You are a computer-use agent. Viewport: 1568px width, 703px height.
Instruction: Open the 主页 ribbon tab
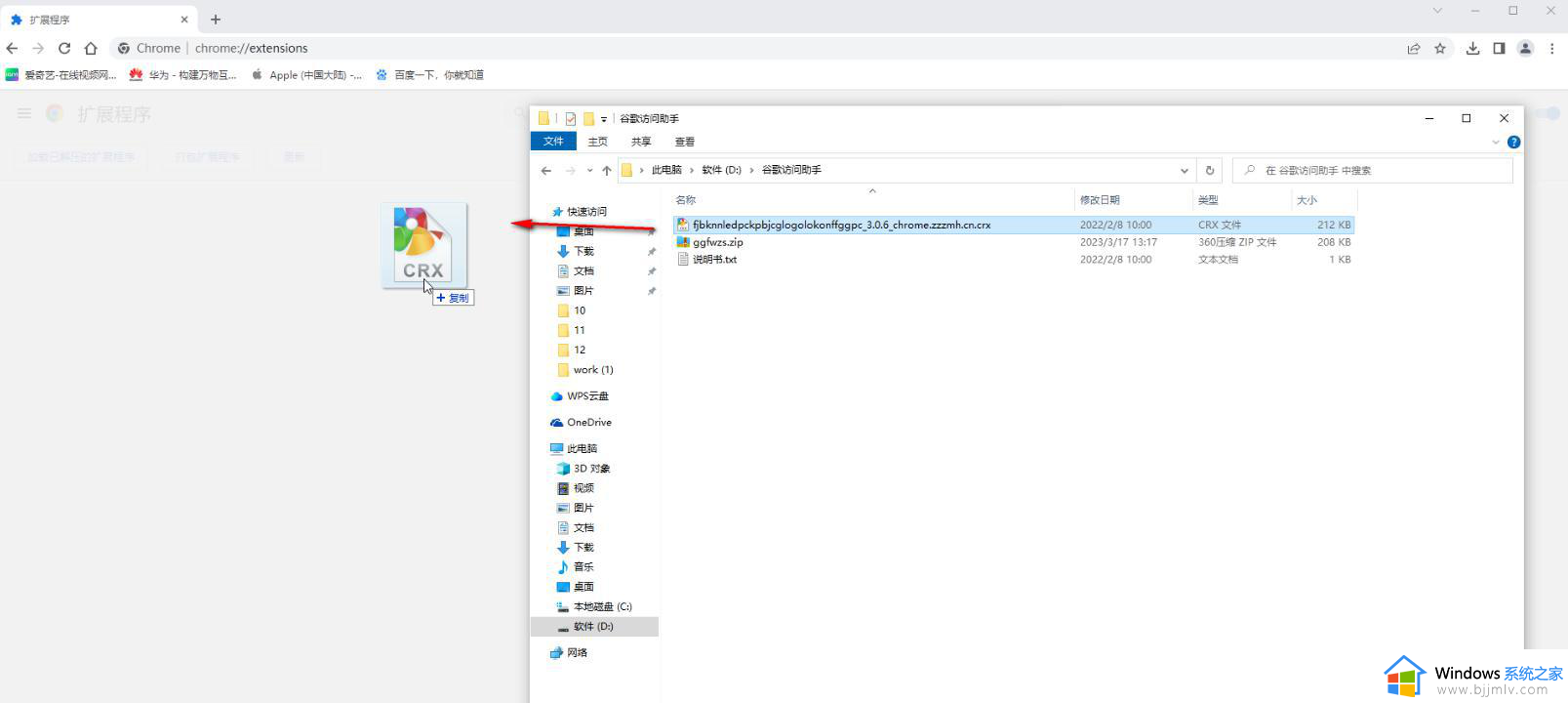597,142
